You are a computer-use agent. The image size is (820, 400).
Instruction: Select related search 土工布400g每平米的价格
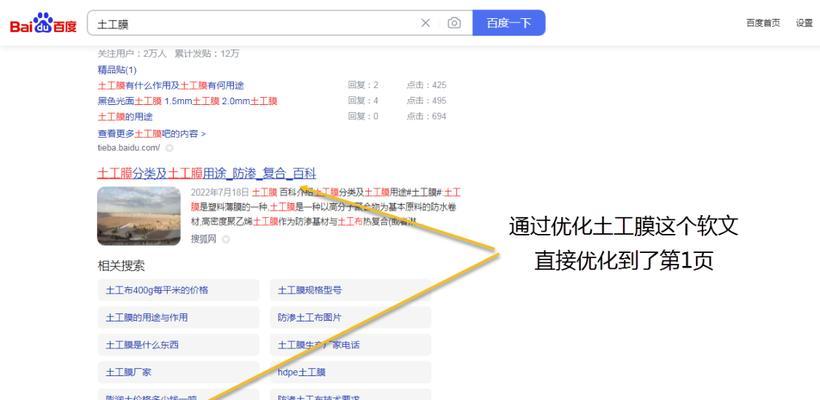[178, 290]
